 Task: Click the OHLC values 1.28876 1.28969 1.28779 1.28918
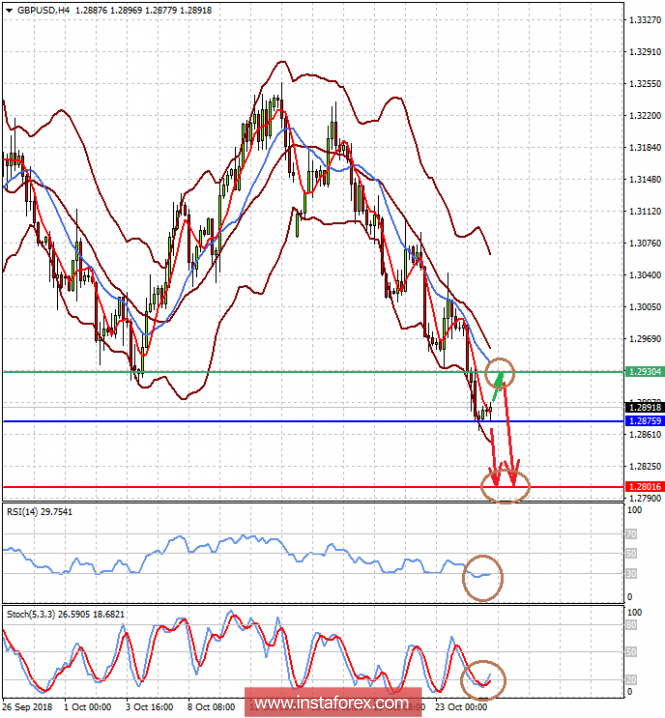(x=143, y=11)
